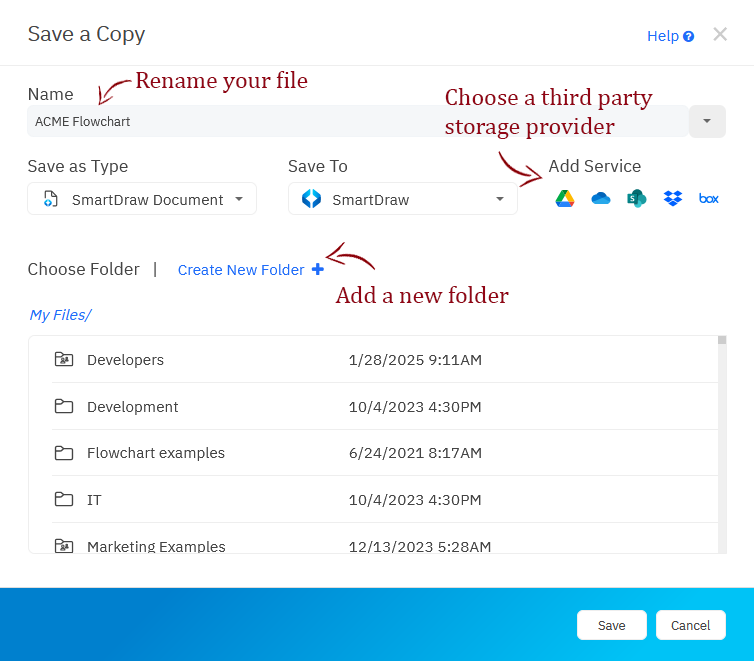Click the Developers shared folder icon
Viewport: 754px width, 661px height.
pos(64,359)
